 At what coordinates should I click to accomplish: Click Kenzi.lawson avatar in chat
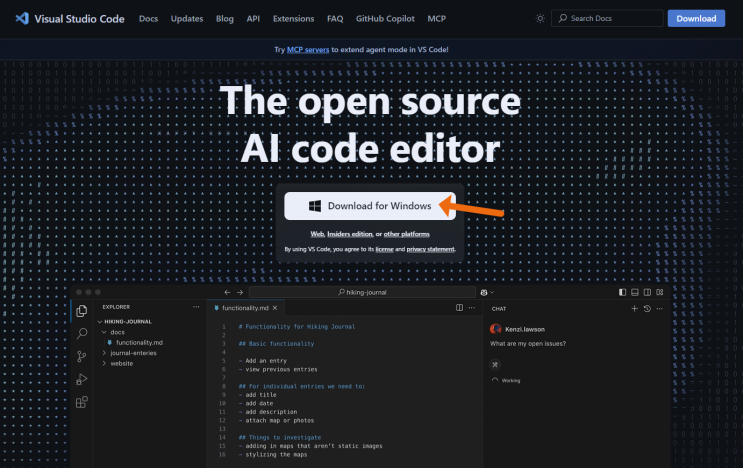coord(496,329)
